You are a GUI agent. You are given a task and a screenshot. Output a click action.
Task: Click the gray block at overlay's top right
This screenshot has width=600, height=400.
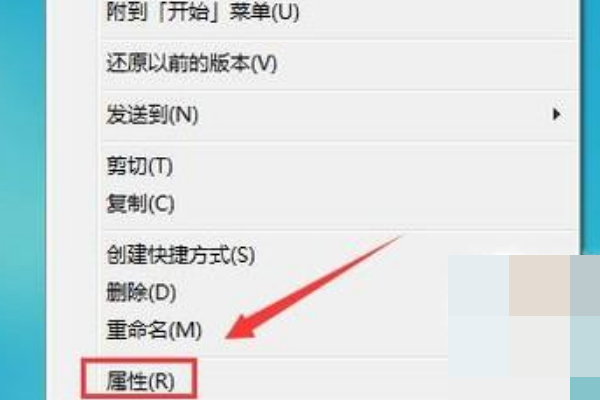coord(585,285)
